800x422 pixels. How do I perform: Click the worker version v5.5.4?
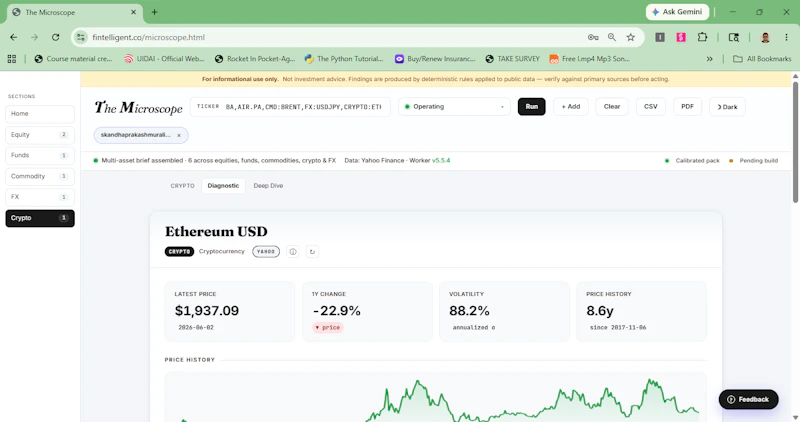pos(441,160)
